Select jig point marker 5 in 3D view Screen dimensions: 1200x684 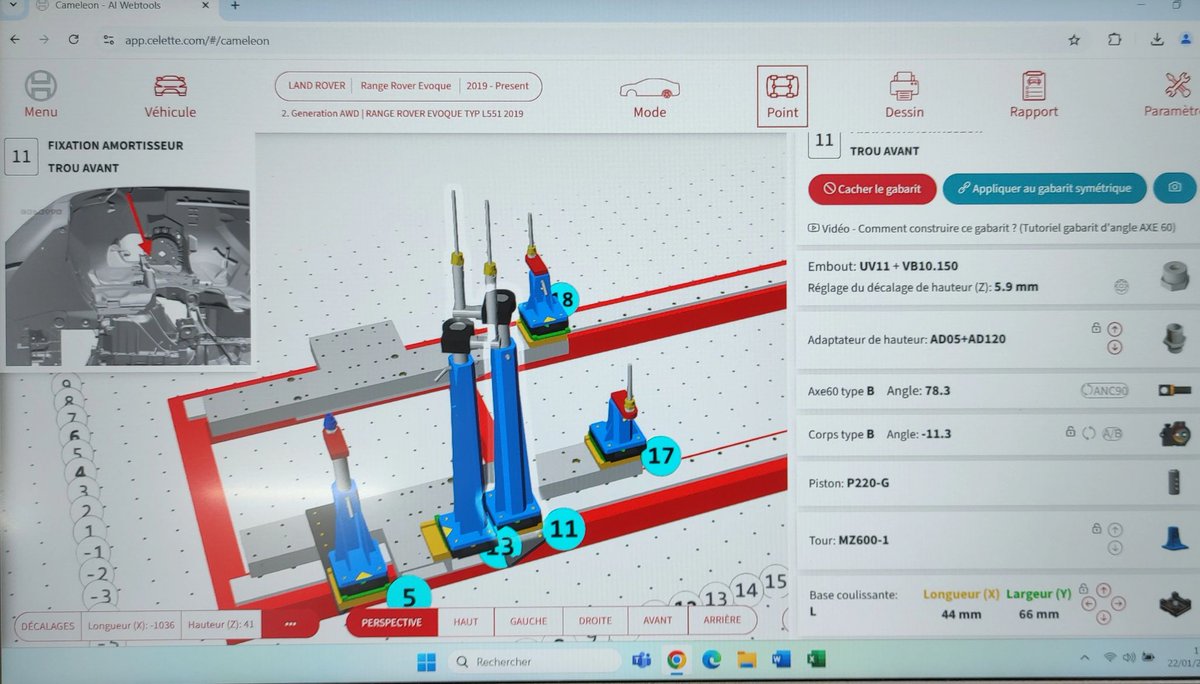coord(408,596)
